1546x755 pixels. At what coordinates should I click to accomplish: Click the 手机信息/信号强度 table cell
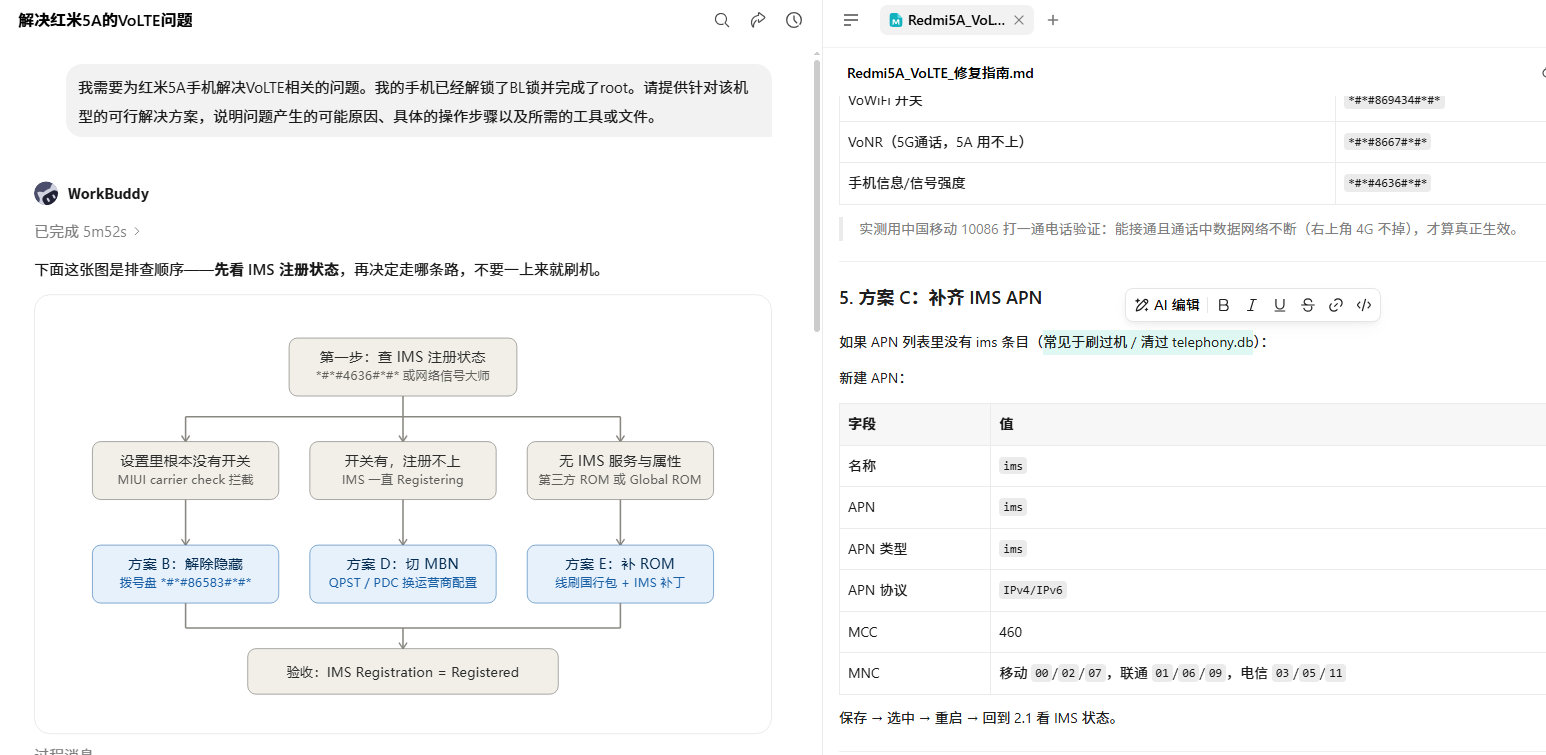tap(1088, 183)
